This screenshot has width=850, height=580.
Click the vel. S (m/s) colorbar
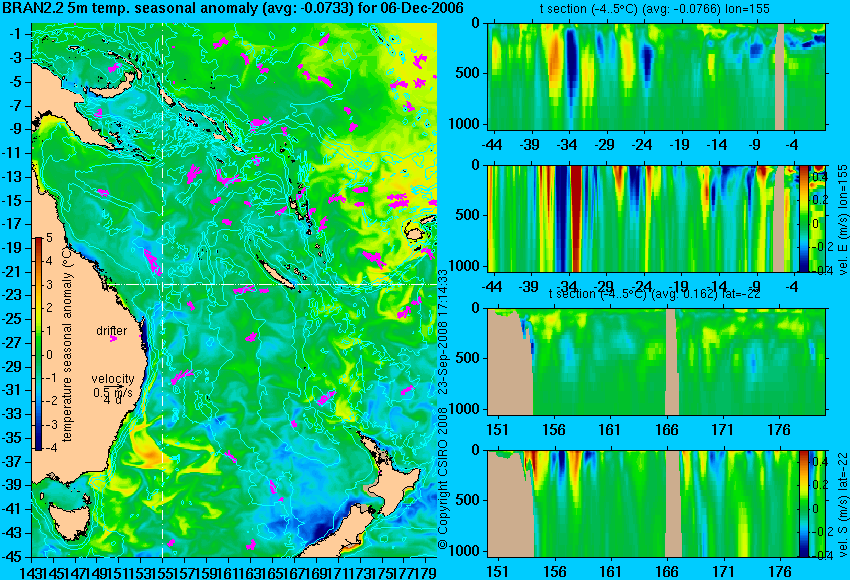(803, 503)
